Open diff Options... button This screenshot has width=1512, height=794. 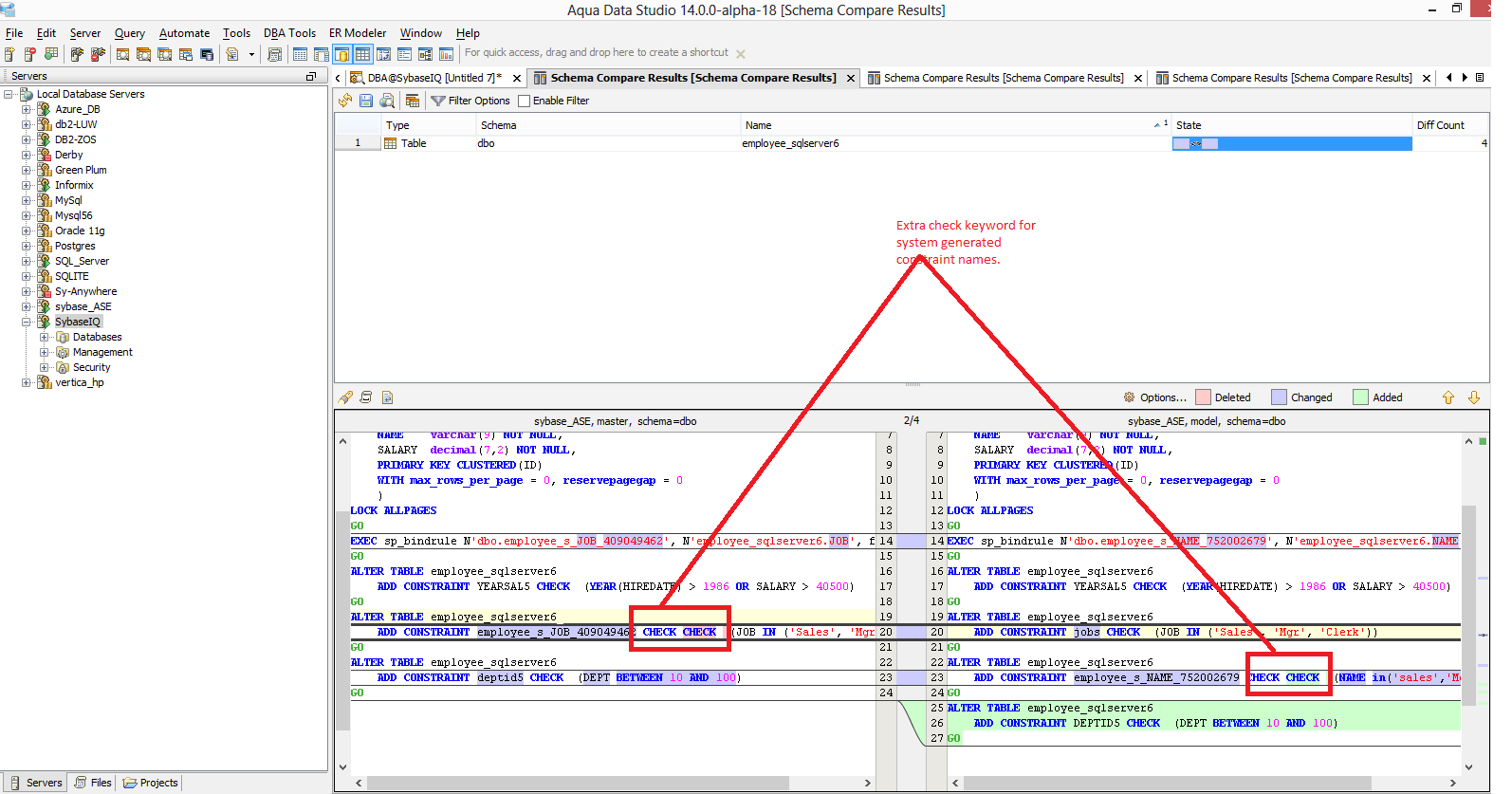(1154, 397)
